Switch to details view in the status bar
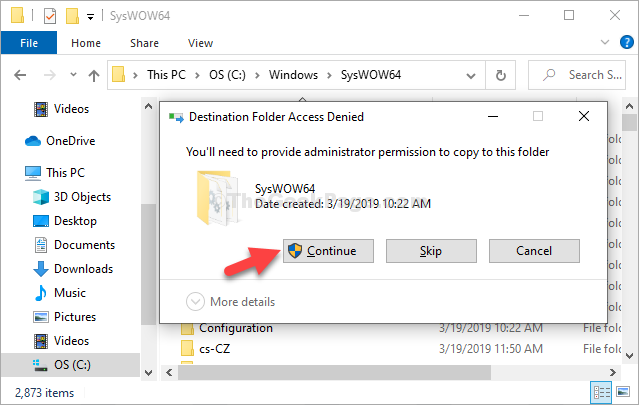 (602, 392)
